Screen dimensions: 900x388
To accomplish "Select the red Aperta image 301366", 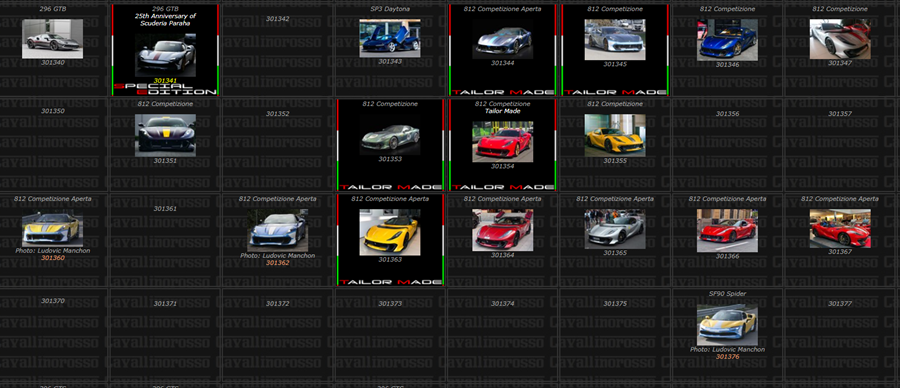I will [x=727, y=230].
